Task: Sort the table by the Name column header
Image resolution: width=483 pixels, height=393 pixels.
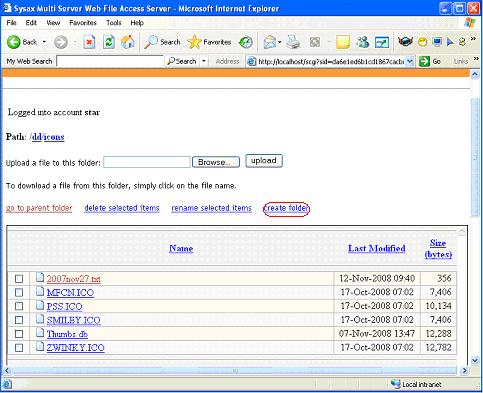Action: (181, 248)
